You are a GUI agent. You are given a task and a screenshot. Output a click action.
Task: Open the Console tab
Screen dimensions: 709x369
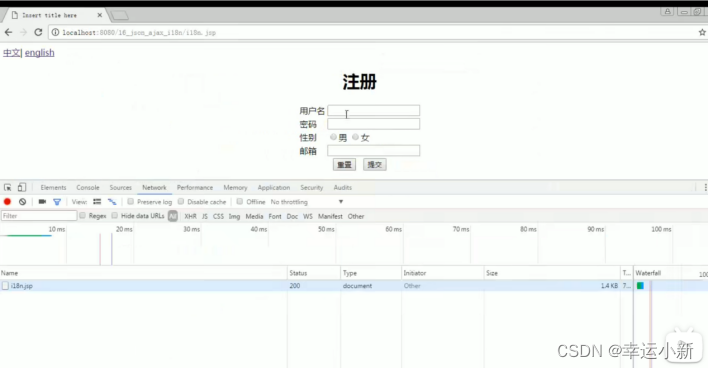88,188
